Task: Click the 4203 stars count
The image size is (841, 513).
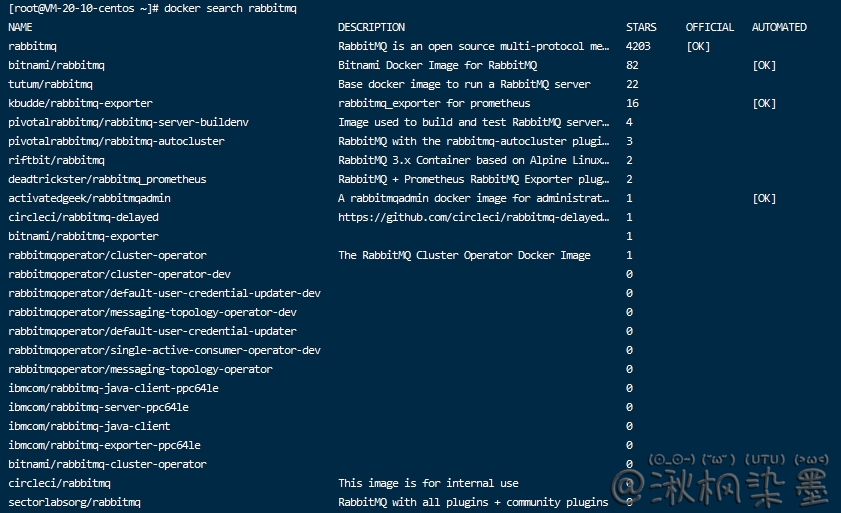Action: (638, 46)
